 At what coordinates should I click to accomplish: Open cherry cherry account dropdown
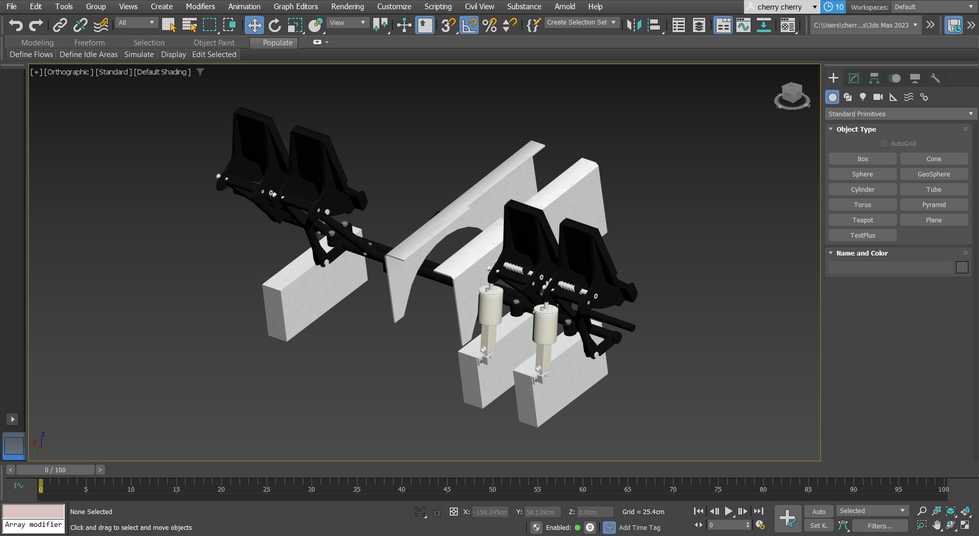point(781,7)
